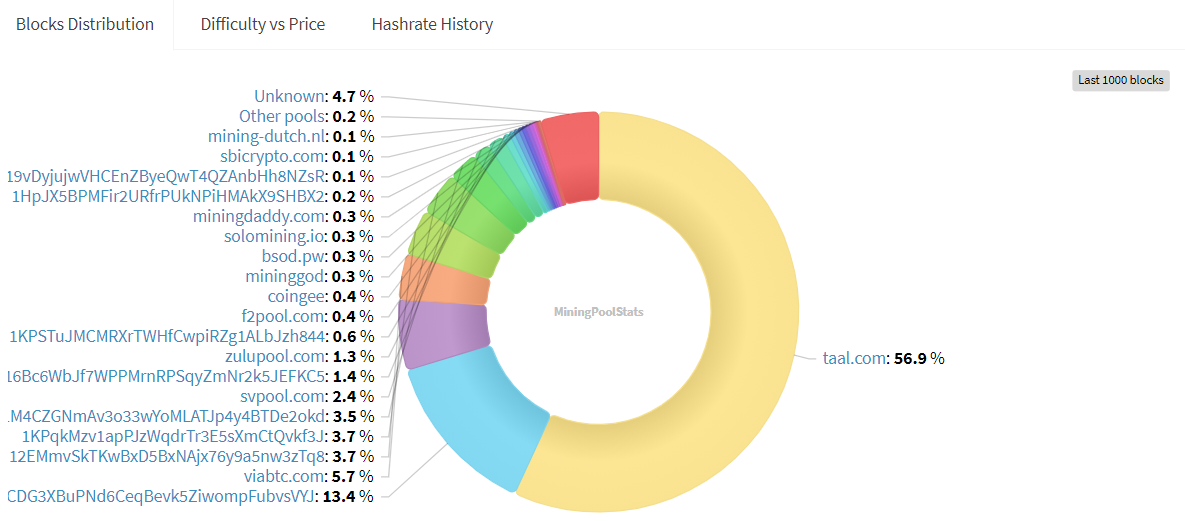The image size is (1185, 521).
Task: Open address link ending CtQvkf3J
Action: [173, 436]
